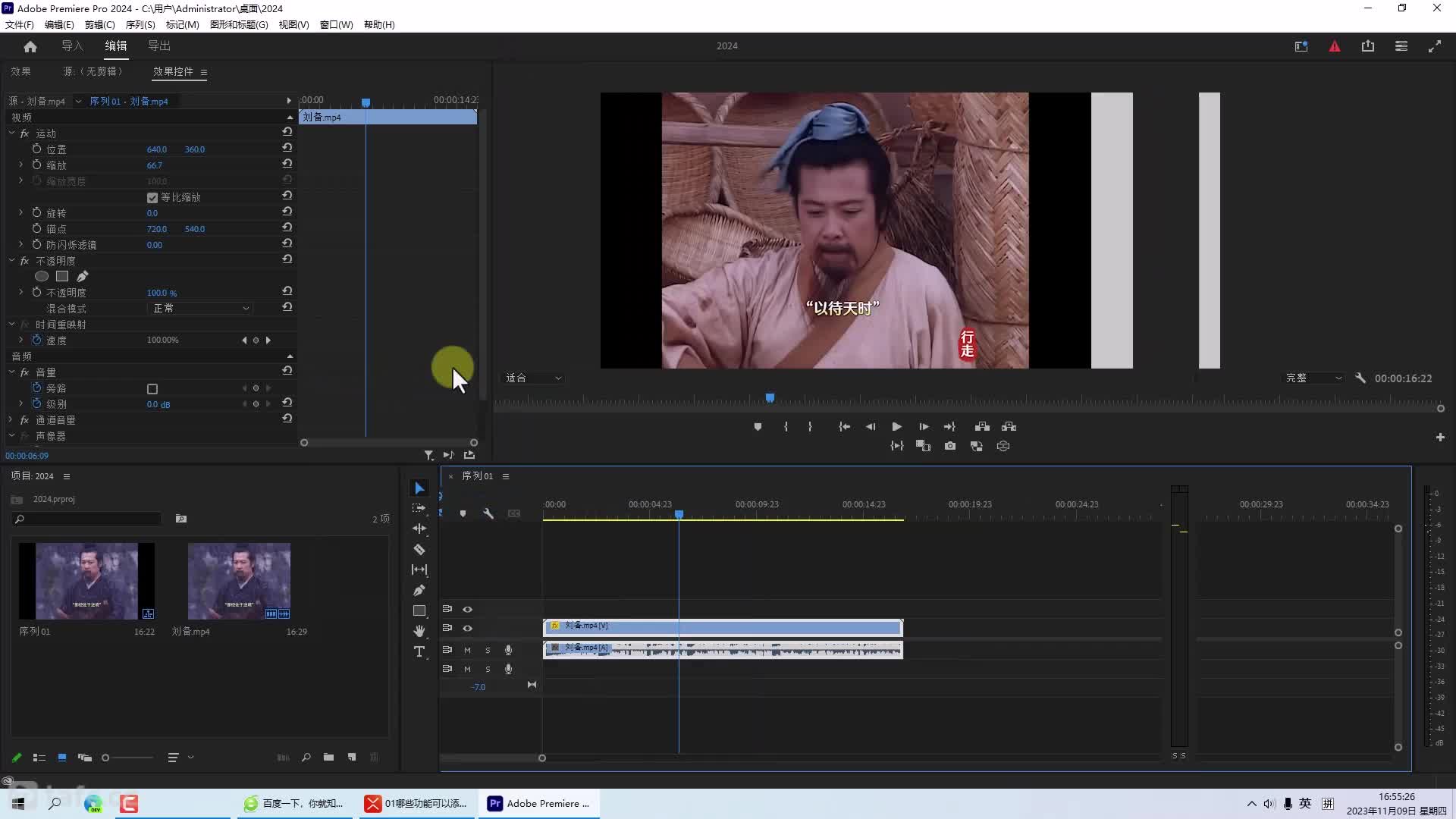Viewport: 1456px width, 819px height.
Task: Expand the 旋转 property row
Action: point(20,213)
